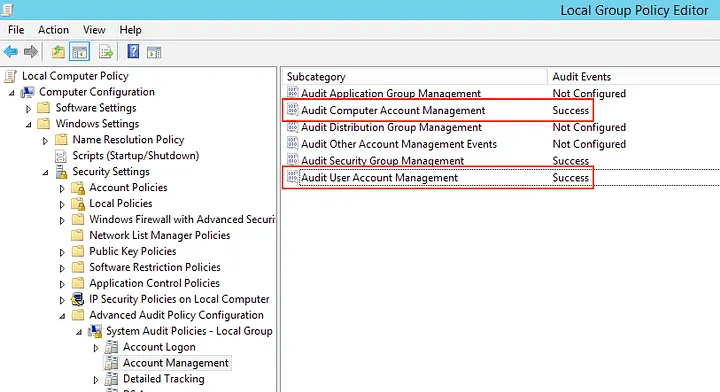Screen dimensions: 720x392
Task: Click the Export List toolbar icon
Action: [106, 52]
